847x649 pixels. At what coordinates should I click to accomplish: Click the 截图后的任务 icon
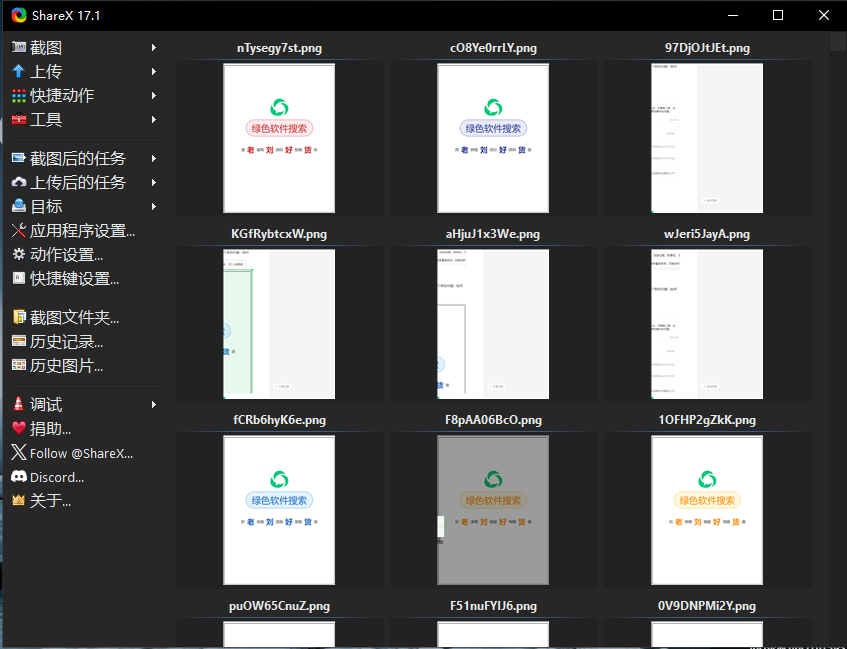tap(18, 158)
